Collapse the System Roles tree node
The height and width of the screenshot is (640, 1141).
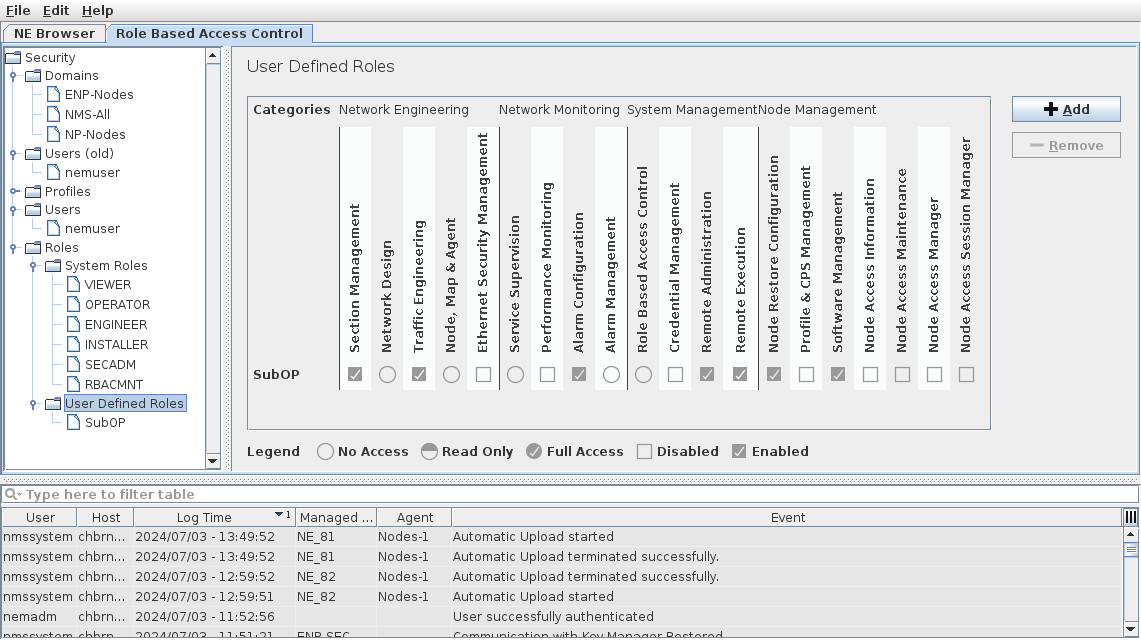[33, 266]
